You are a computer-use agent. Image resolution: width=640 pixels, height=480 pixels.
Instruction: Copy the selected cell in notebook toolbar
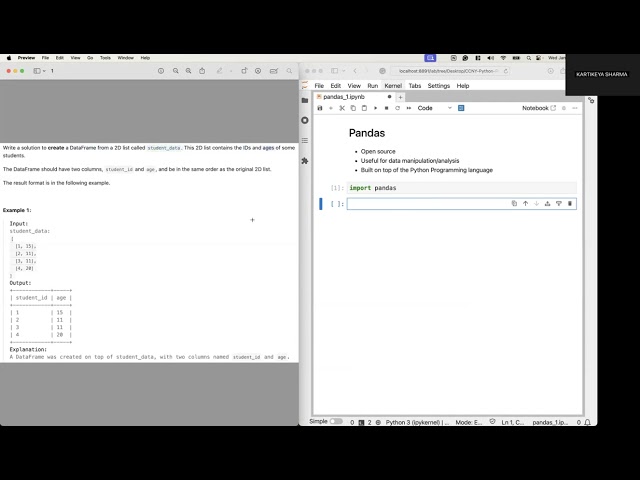353,108
